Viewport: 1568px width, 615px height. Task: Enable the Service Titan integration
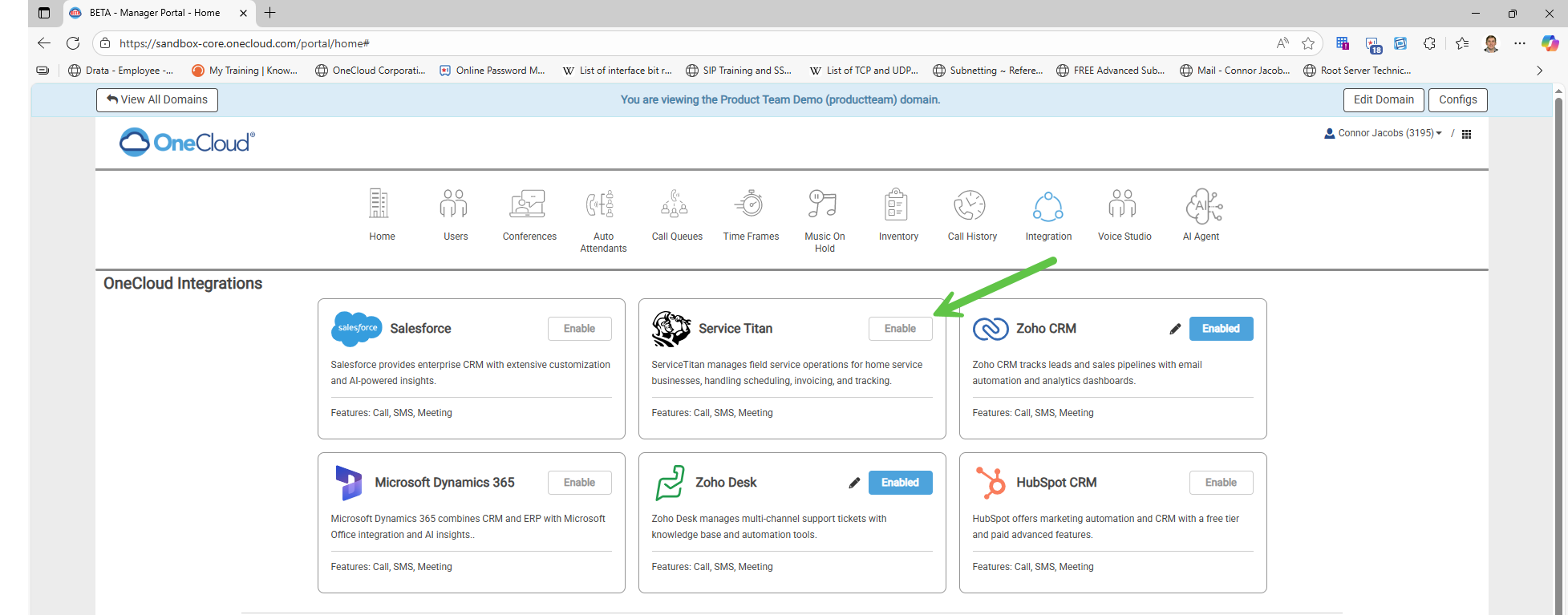pyautogui.click(x=900, y=329)
